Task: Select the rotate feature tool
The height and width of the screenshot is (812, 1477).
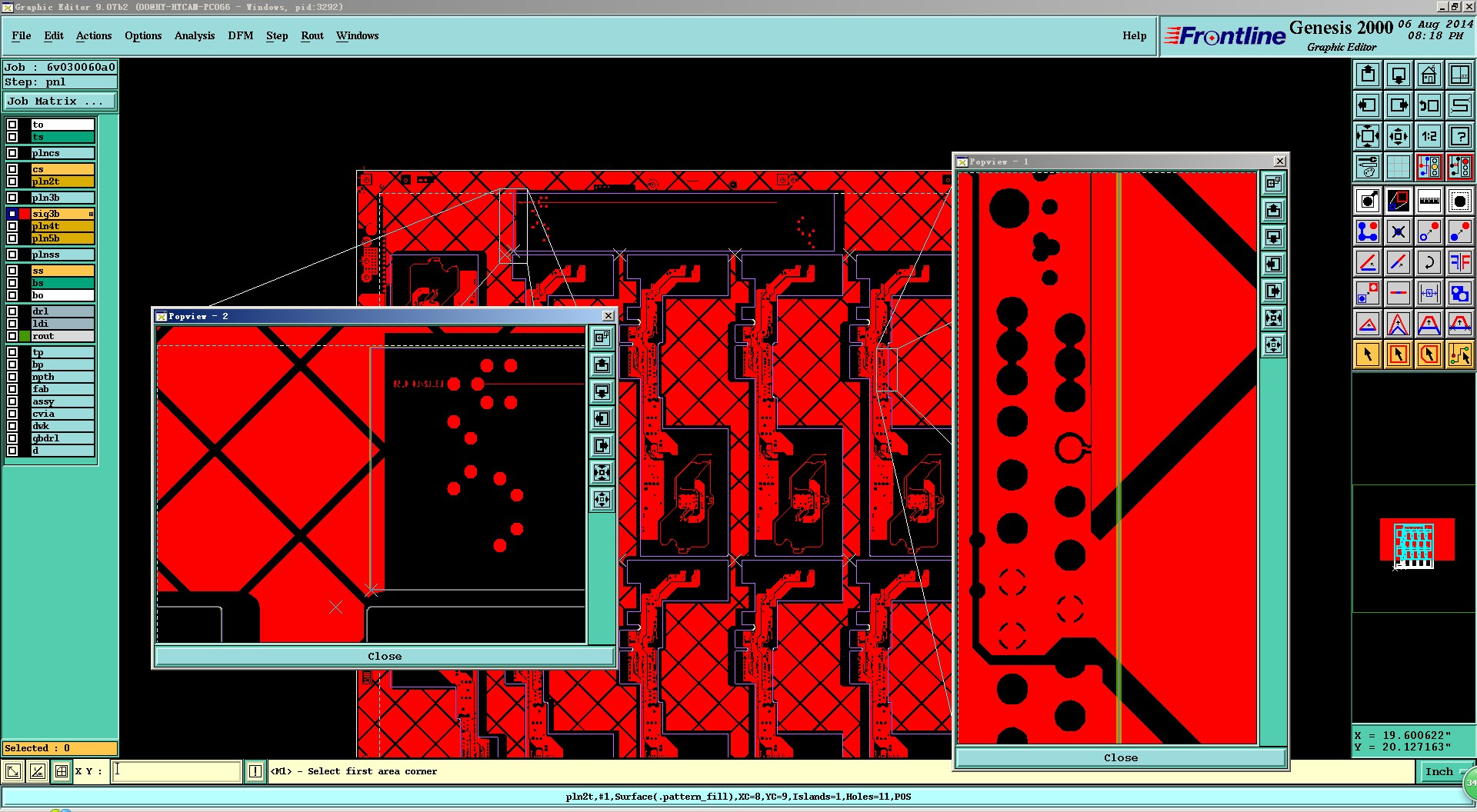Action: pos(1429,262)
